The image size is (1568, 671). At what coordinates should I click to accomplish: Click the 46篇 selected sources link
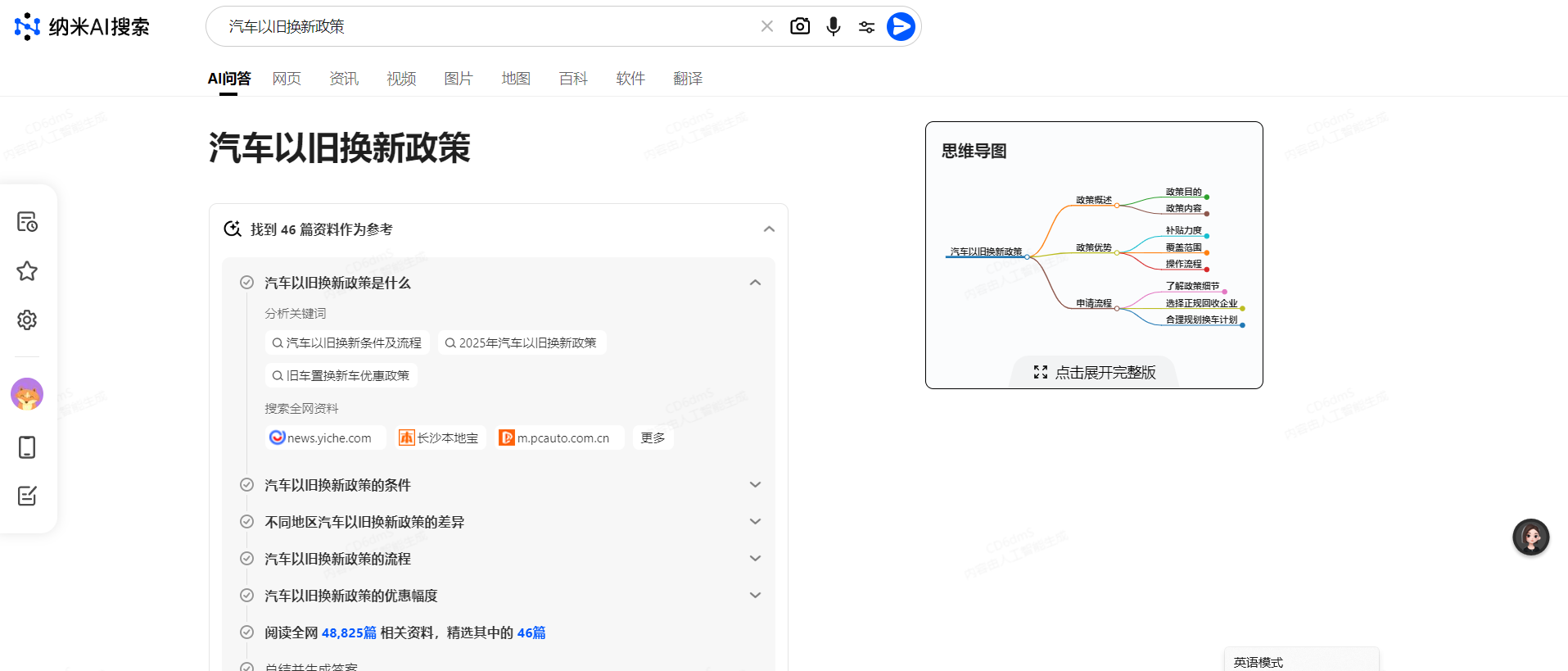tap(531, 632)
